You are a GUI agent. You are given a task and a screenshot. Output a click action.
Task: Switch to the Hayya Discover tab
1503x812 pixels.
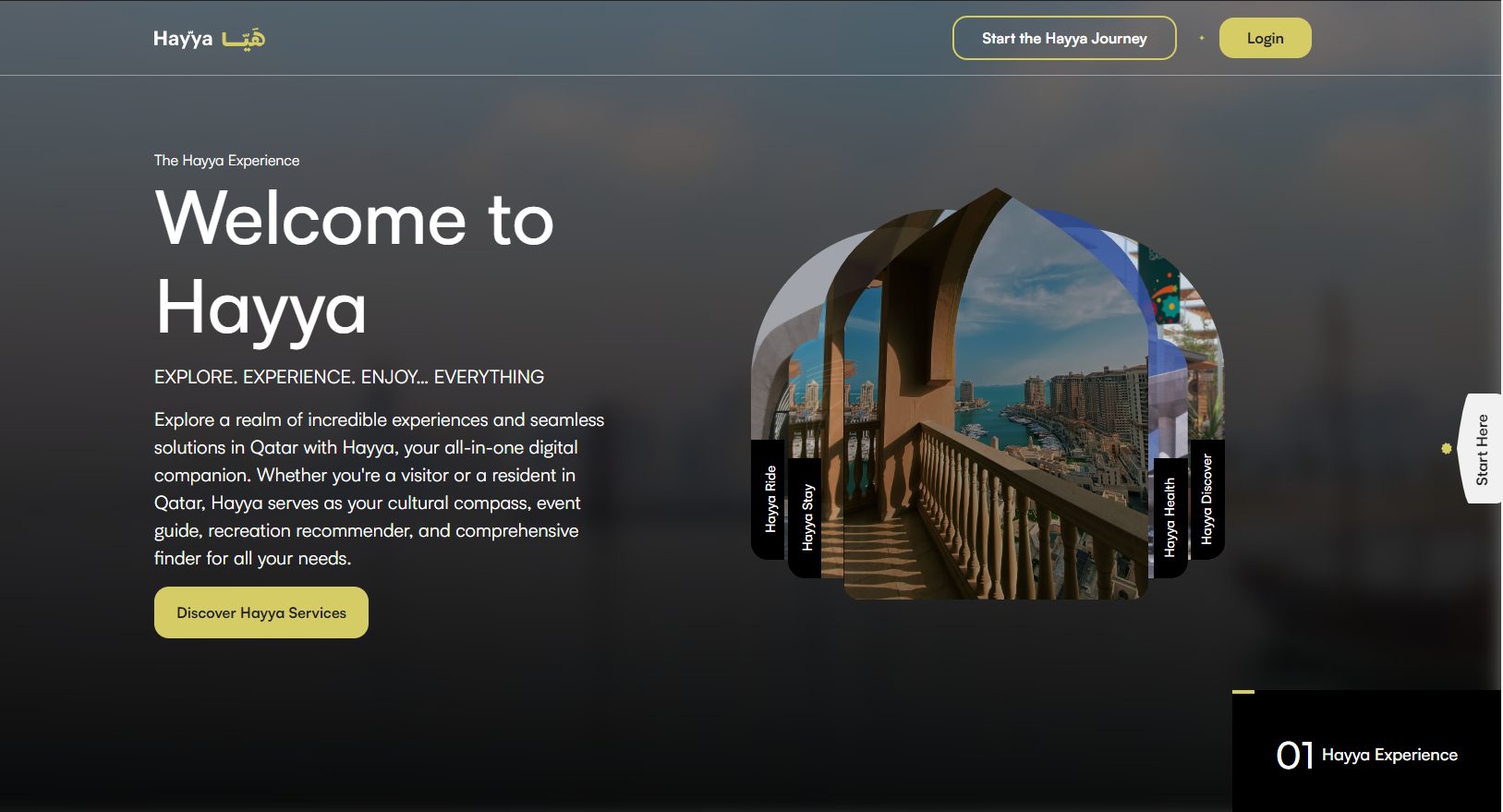tap(1207, 499)
